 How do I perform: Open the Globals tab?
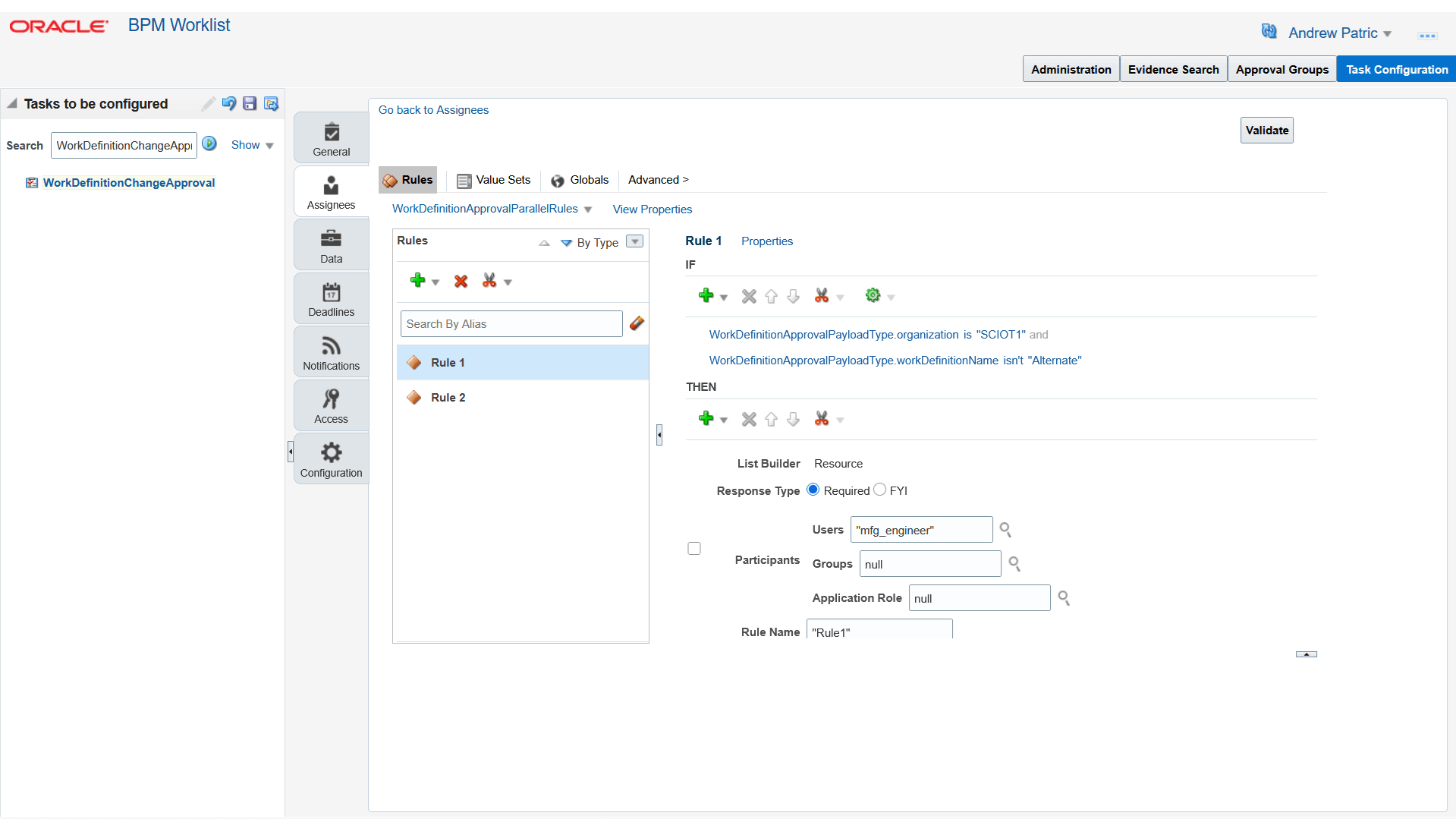[x=580, y=180]
